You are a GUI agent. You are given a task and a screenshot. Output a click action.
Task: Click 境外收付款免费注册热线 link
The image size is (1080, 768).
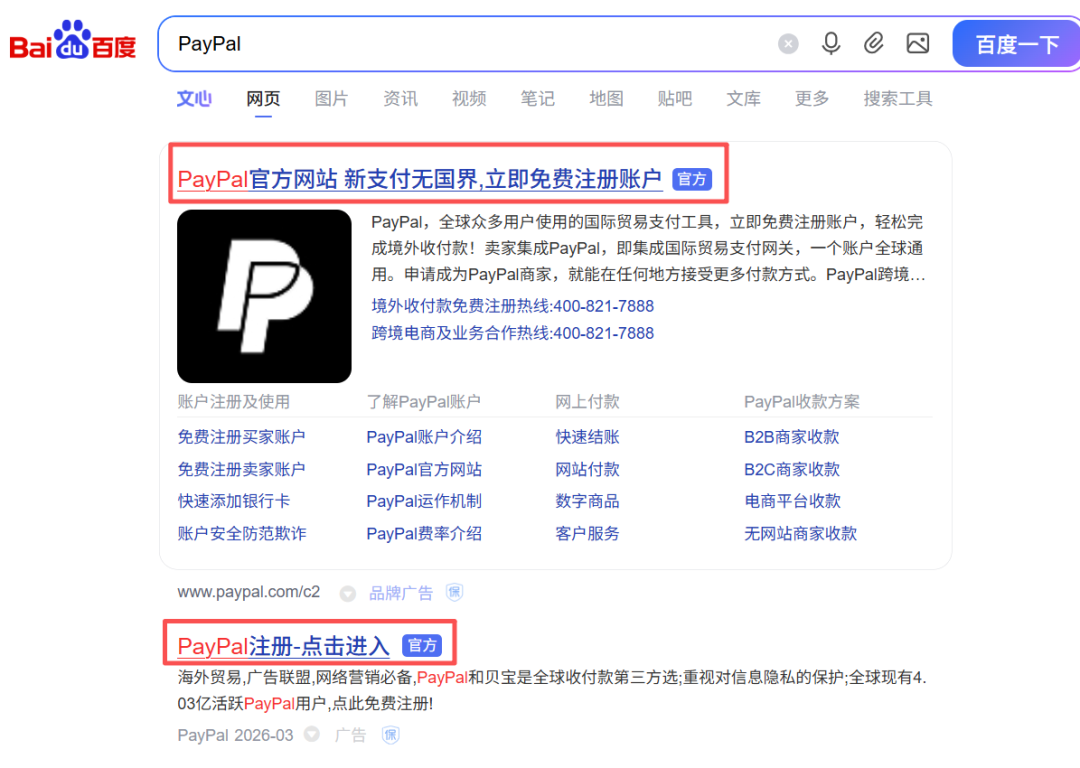point(512,306)
